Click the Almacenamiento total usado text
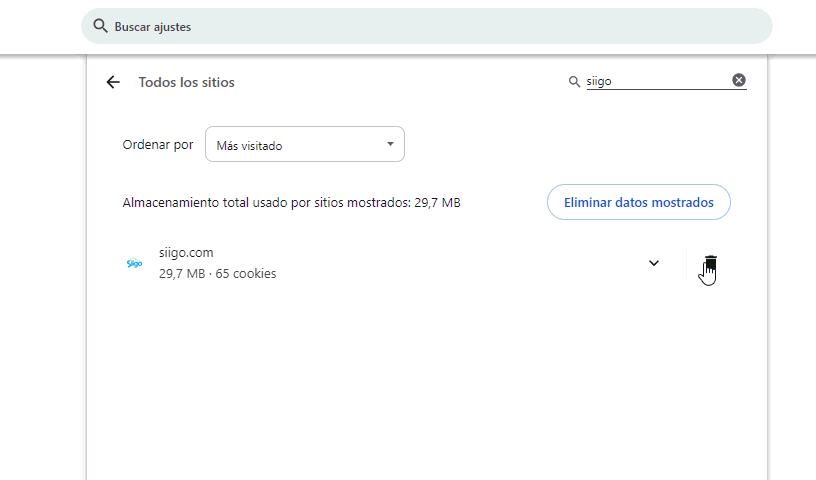This screenshot has width=816, height=480. pos(291,202)
